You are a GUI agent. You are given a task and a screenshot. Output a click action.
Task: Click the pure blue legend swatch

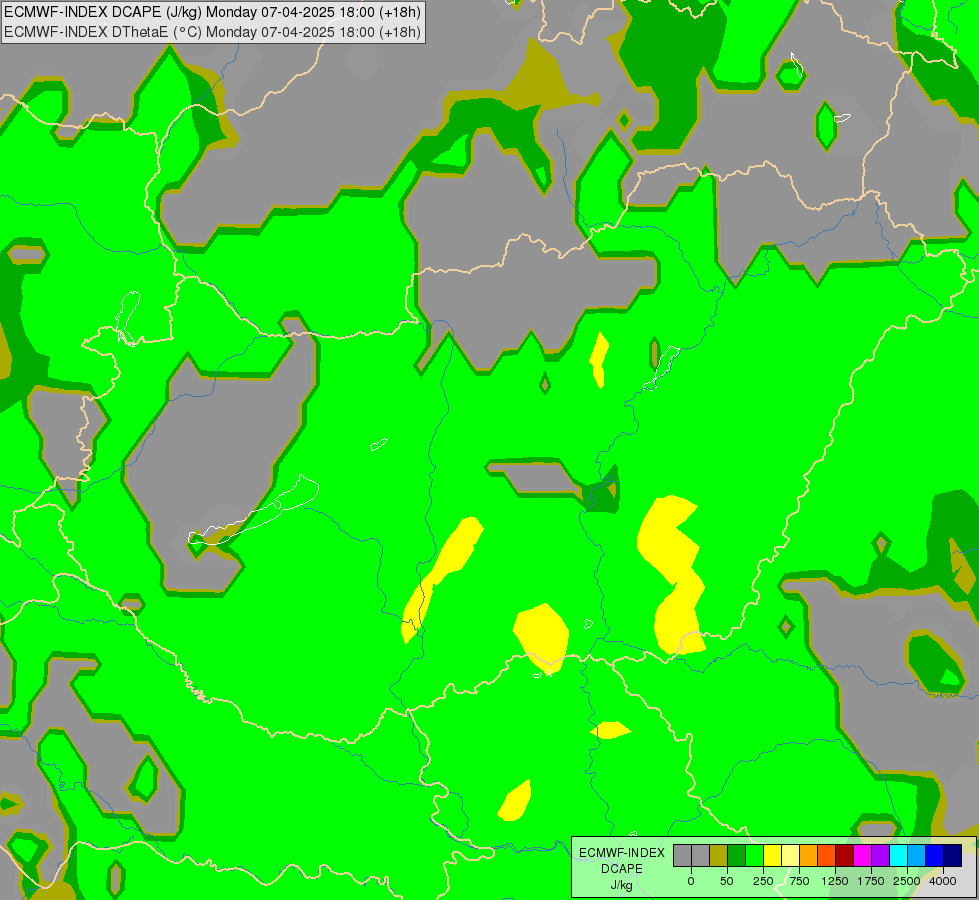point(935,855)
